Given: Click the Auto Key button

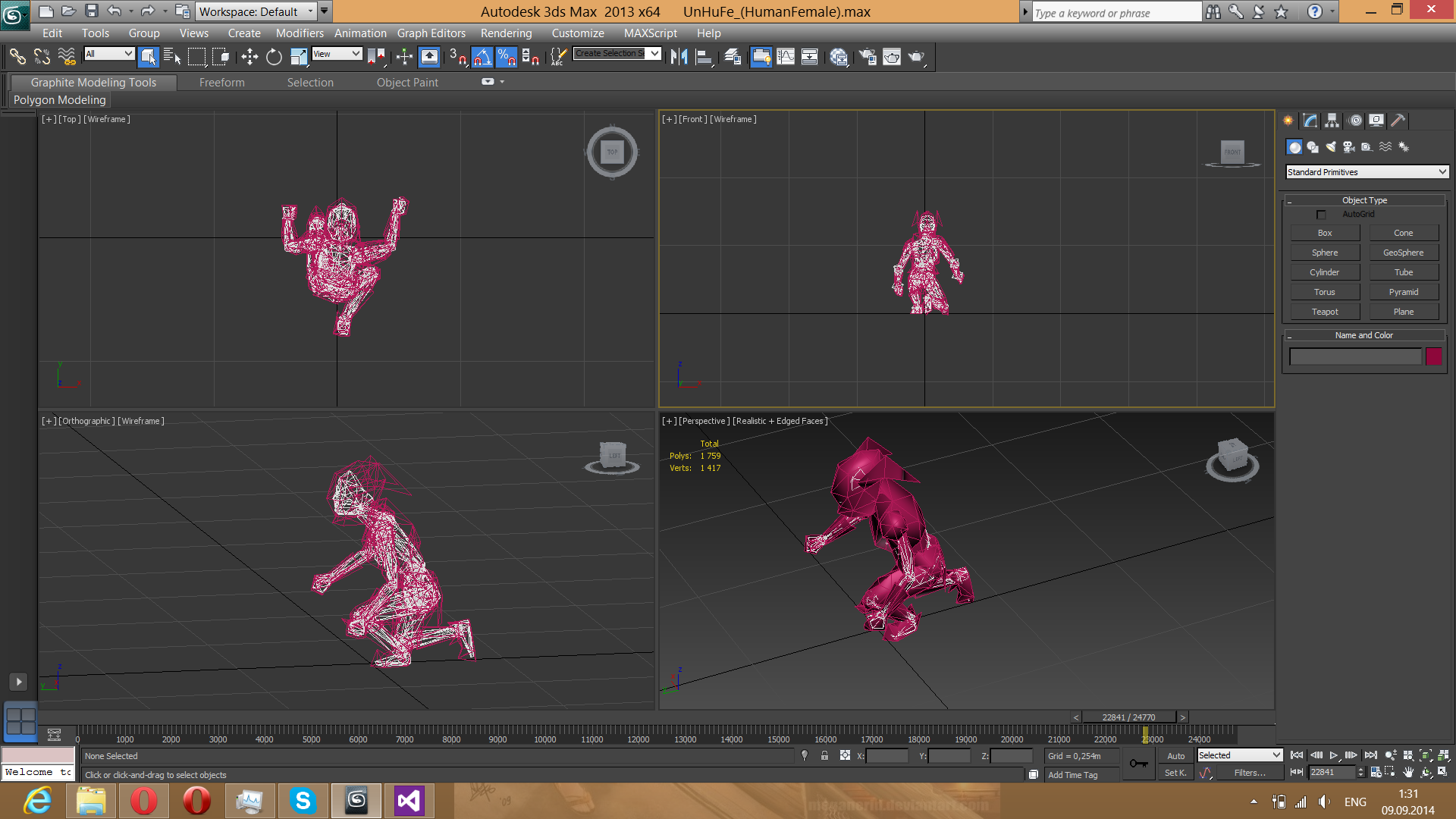Looking at the screenshot, I should click(x=1175, y=756).
